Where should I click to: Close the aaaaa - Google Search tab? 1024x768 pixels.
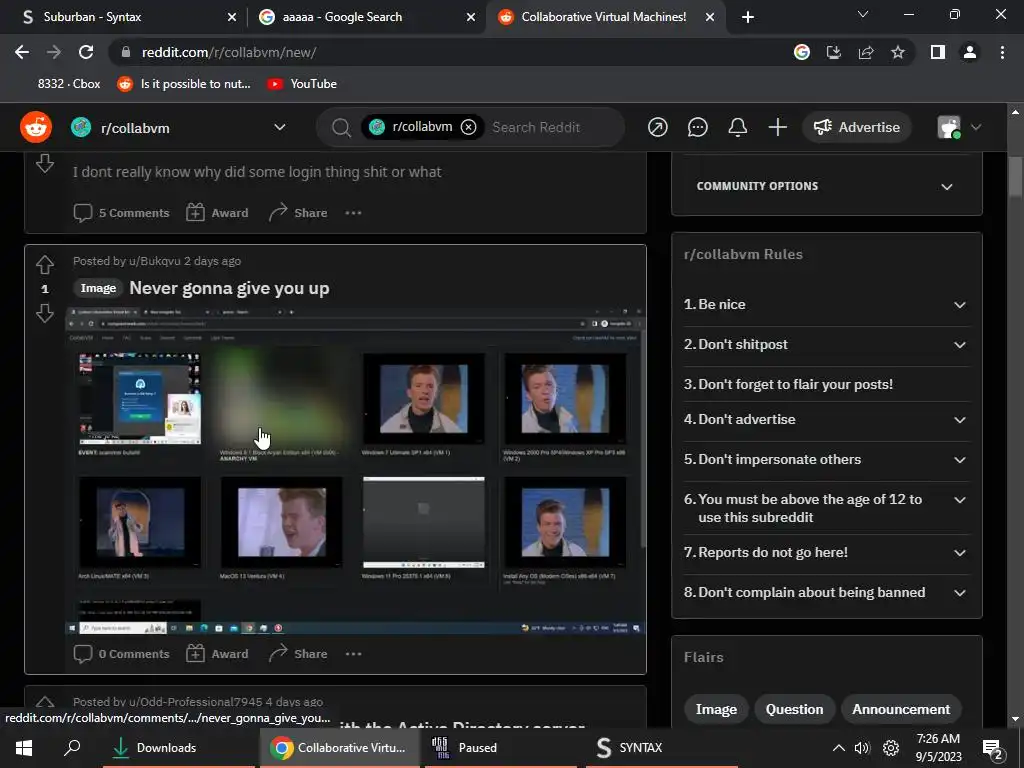click(x=471, y=17)
